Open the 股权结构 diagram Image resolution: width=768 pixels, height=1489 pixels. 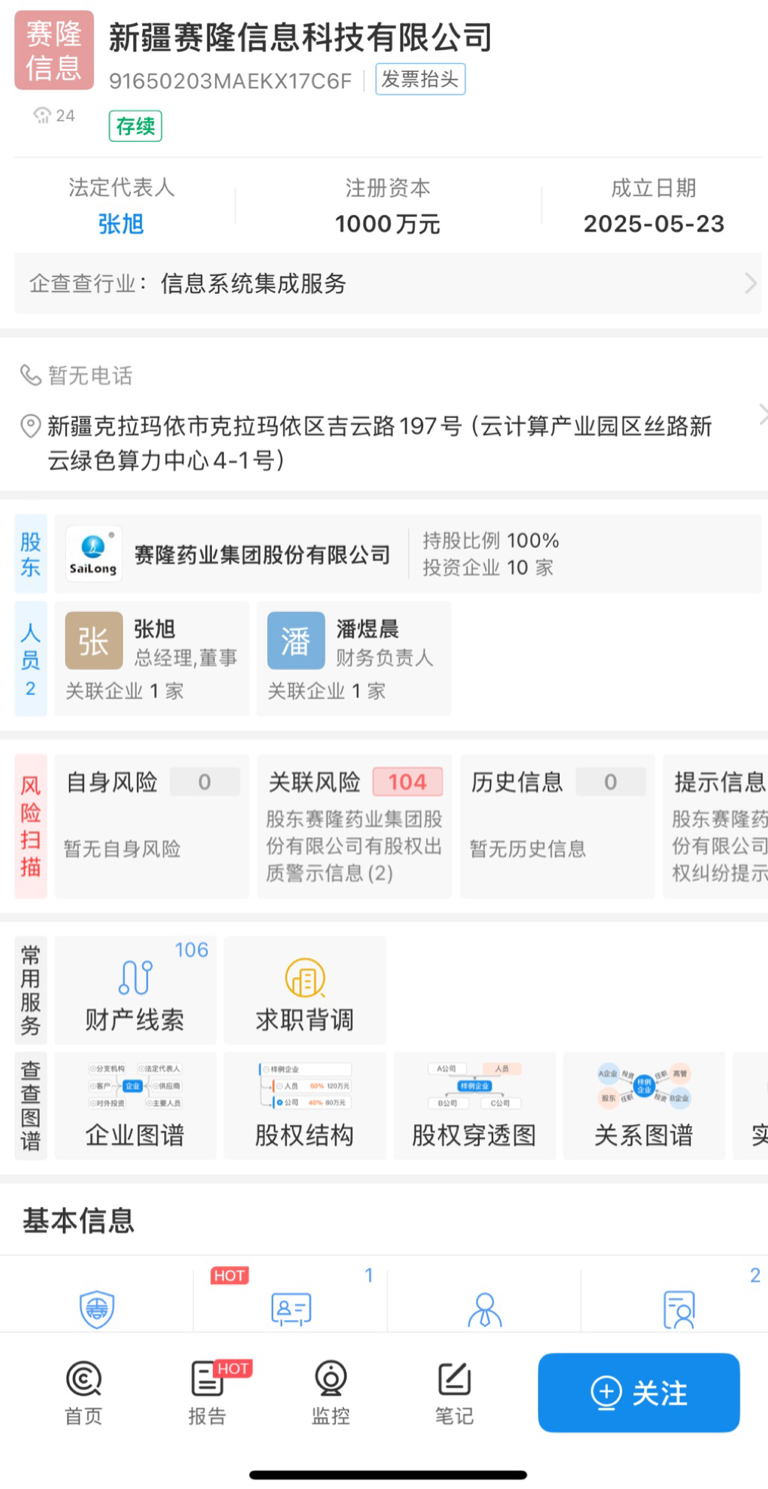tap(304, 1106)
